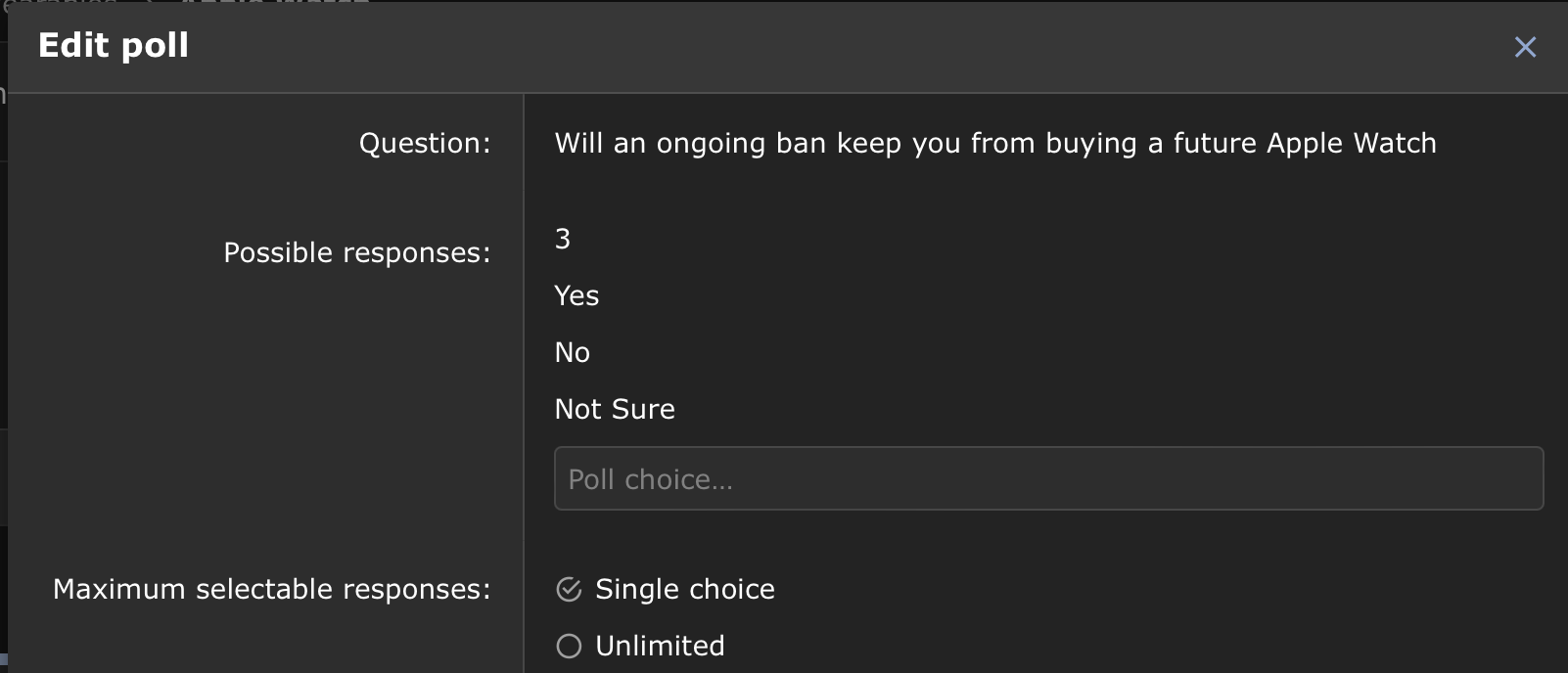Click the "Maximum selectable responses:" label

point(271,589)
